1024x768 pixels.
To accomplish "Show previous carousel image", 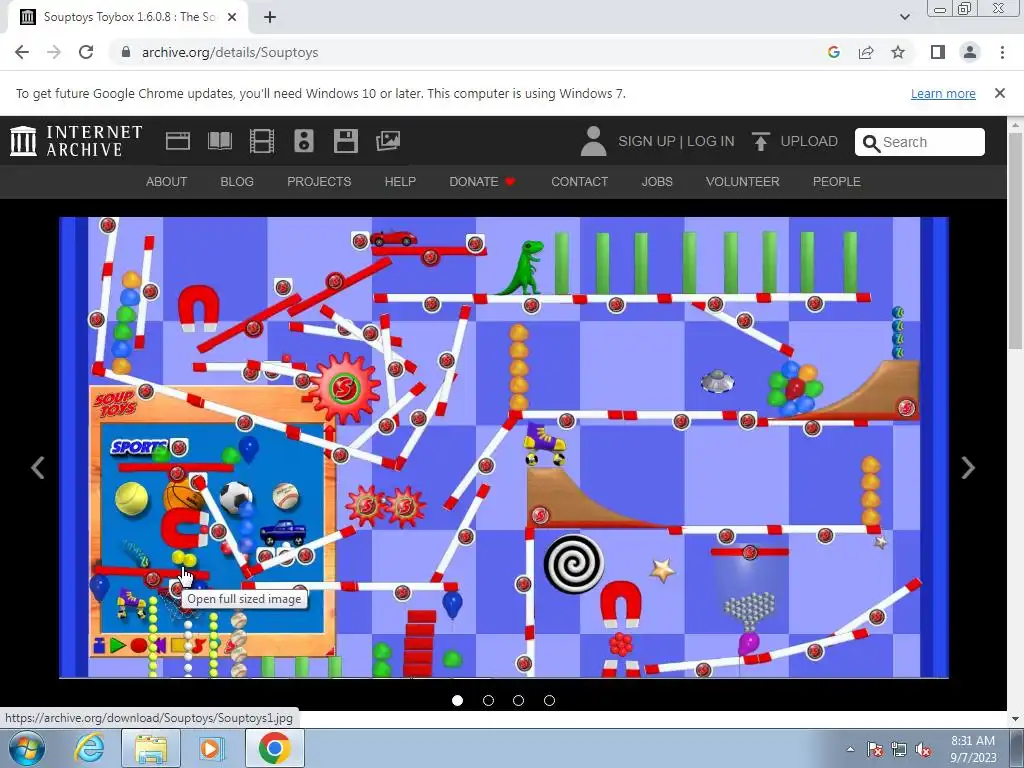I will pos(38,468).
